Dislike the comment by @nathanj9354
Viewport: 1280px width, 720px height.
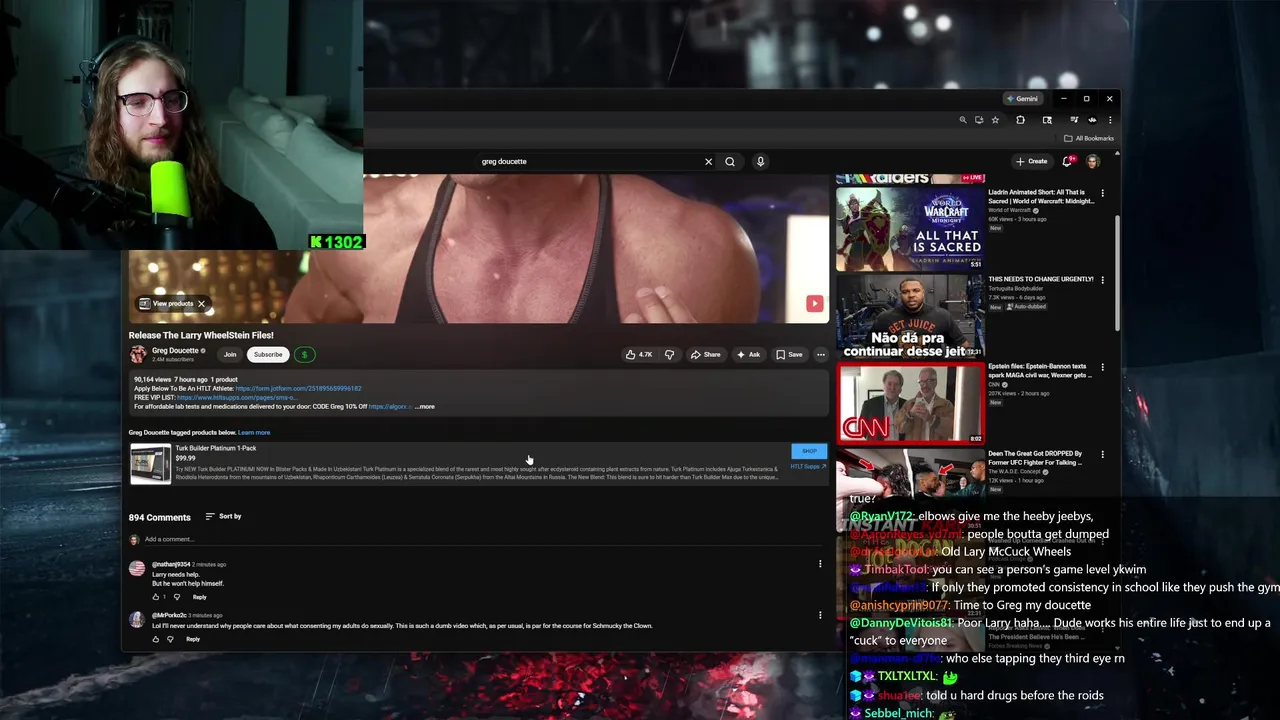(x=177, y=597)
